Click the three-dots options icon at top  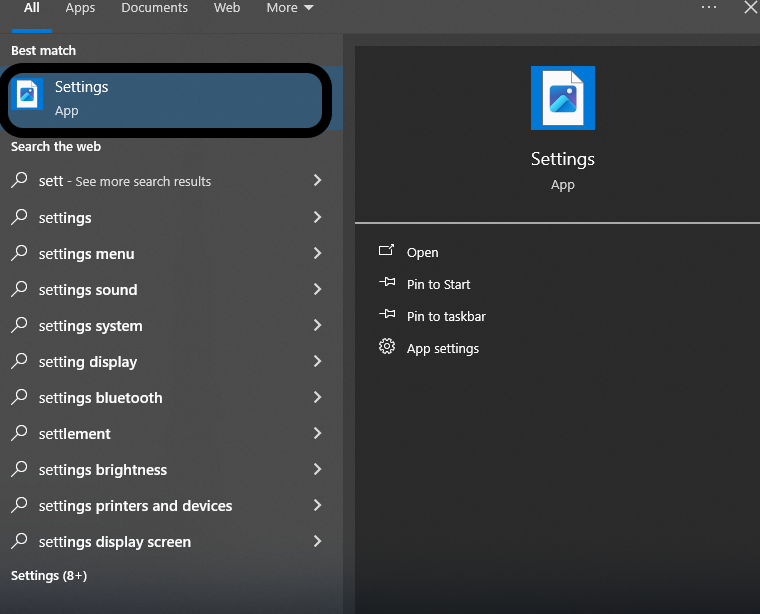pos(709,8)
